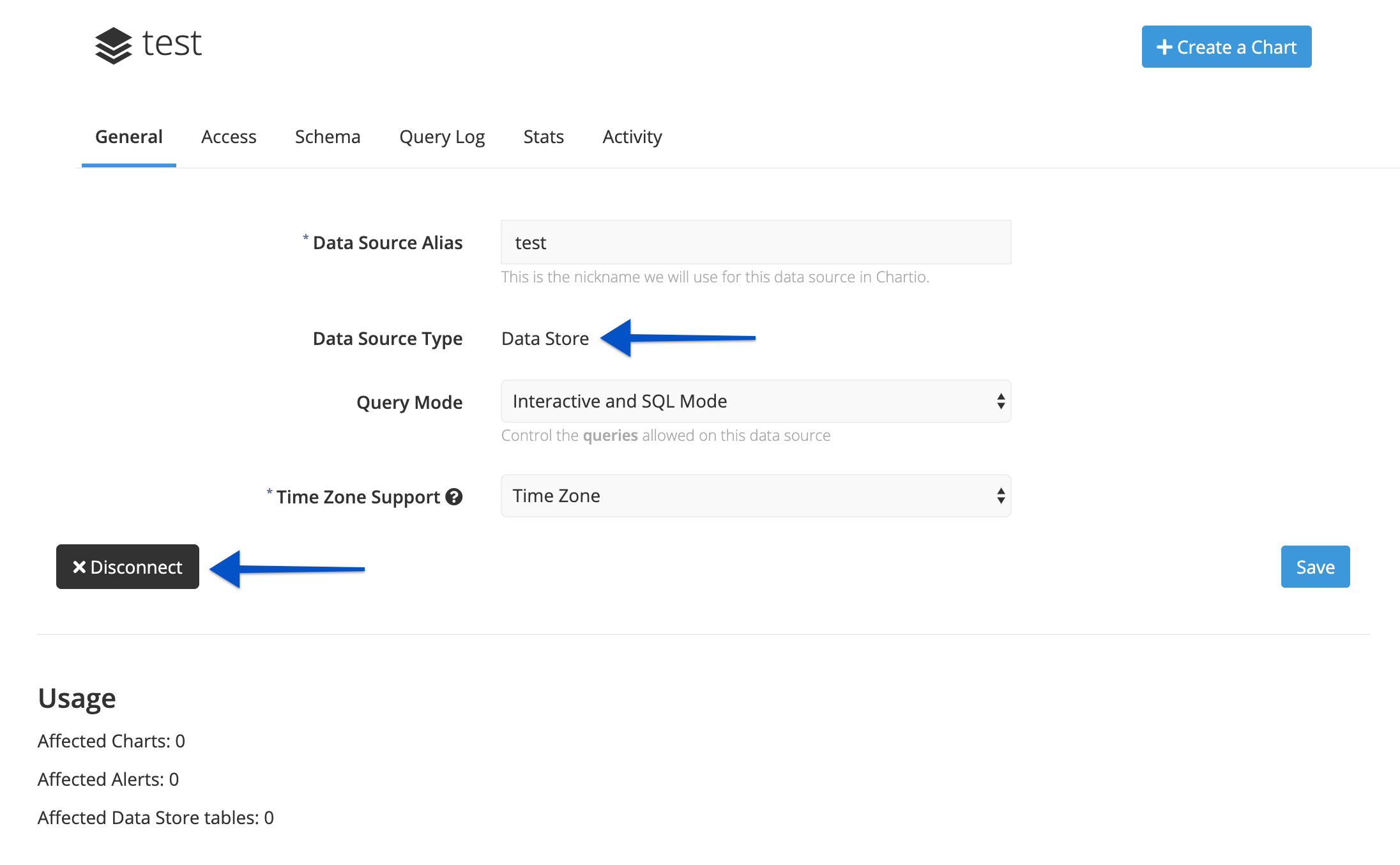Click 'Affected Data Store tables: 0' text

coord(156,818)
